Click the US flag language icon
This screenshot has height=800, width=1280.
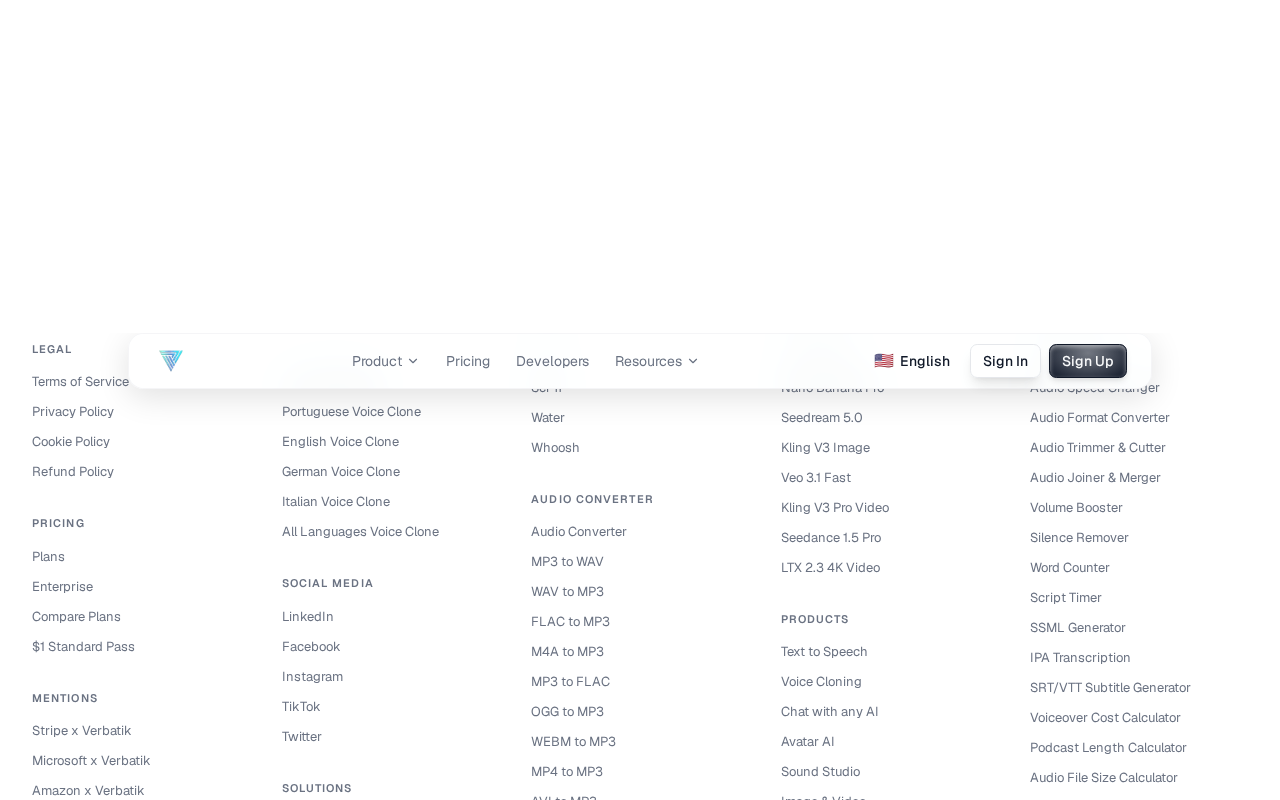(884, 361)
